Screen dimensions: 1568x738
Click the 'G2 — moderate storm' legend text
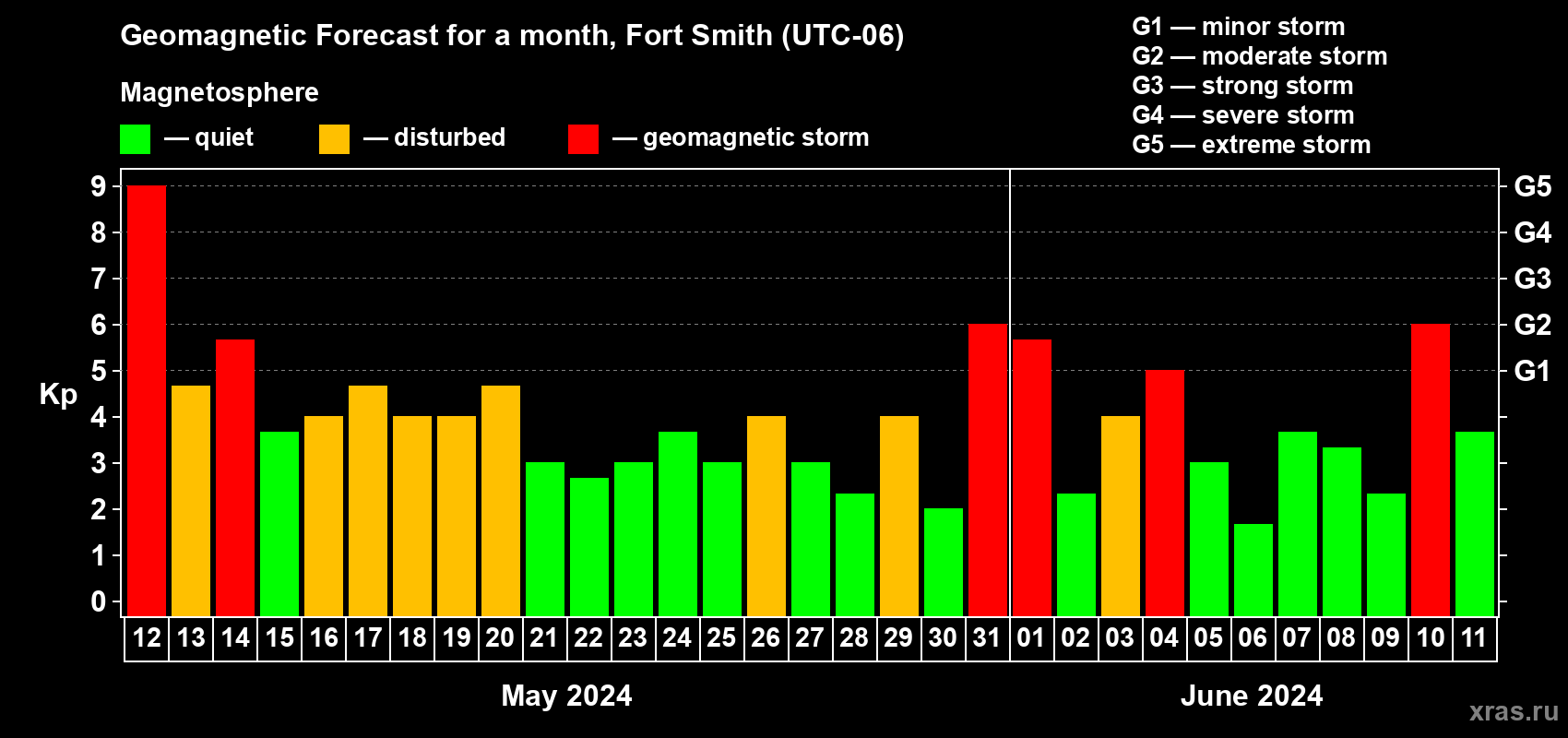(x=1260, y=56)
